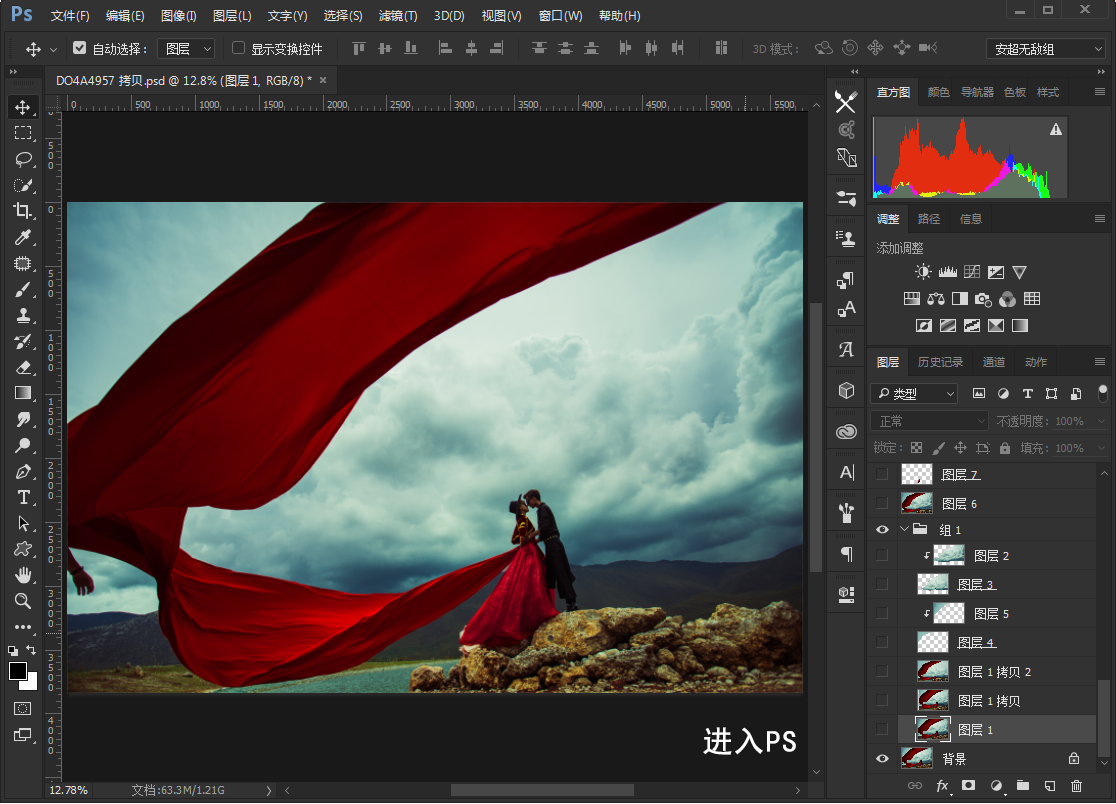Select the Crop tool
The image size is (1116, 804).
[23, 211]
